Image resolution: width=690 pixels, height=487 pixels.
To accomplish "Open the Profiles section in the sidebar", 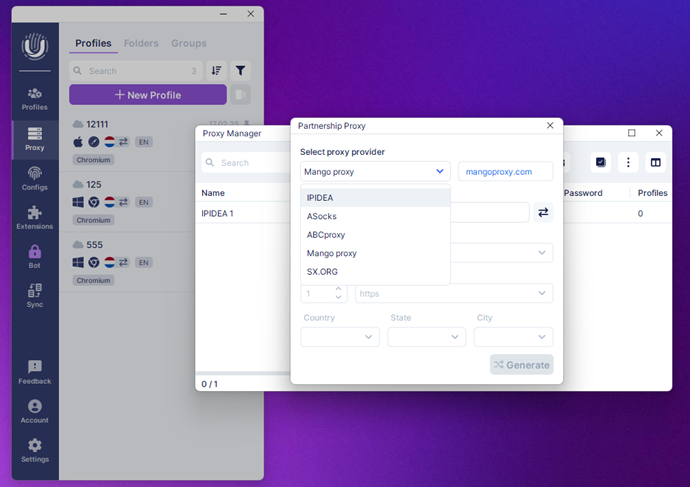I will point(35,99).
